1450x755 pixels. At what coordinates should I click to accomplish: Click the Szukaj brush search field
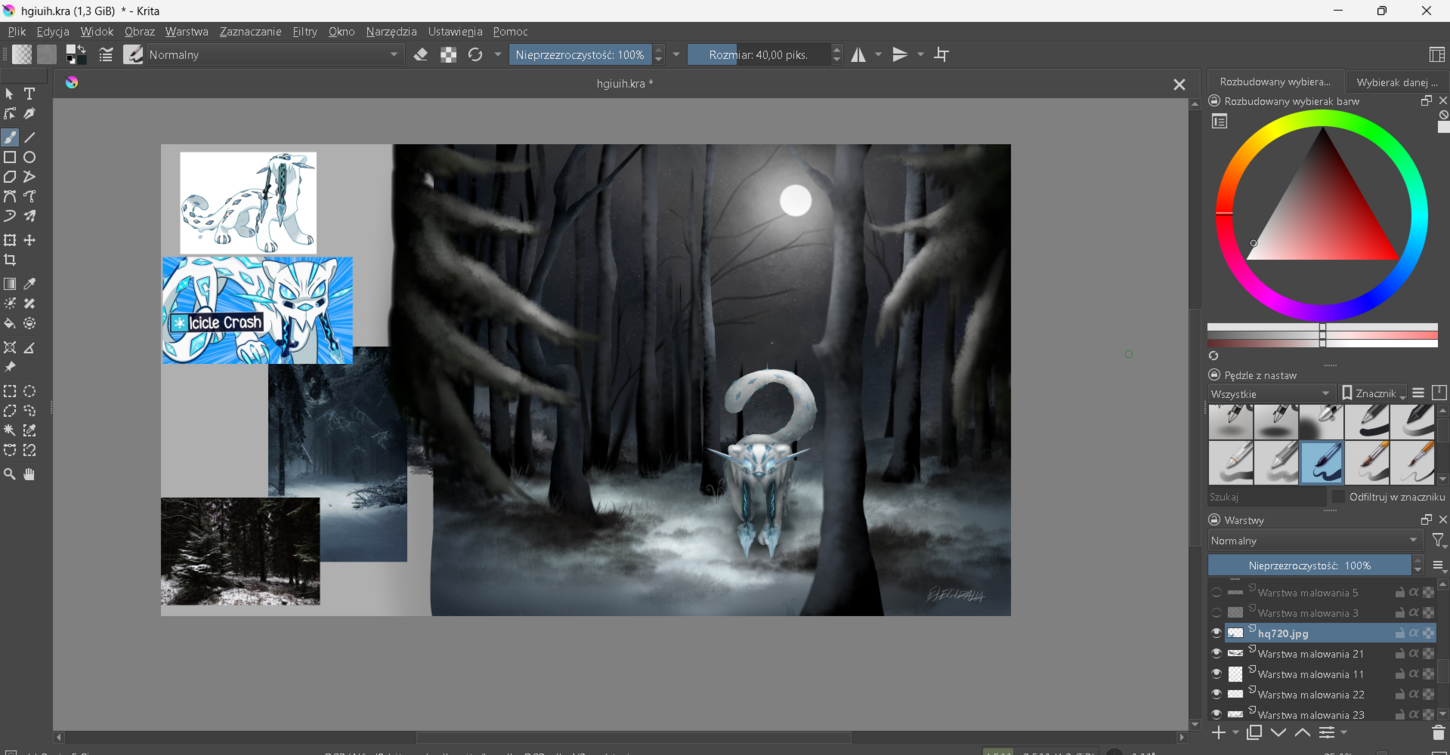coord(1266,497)
